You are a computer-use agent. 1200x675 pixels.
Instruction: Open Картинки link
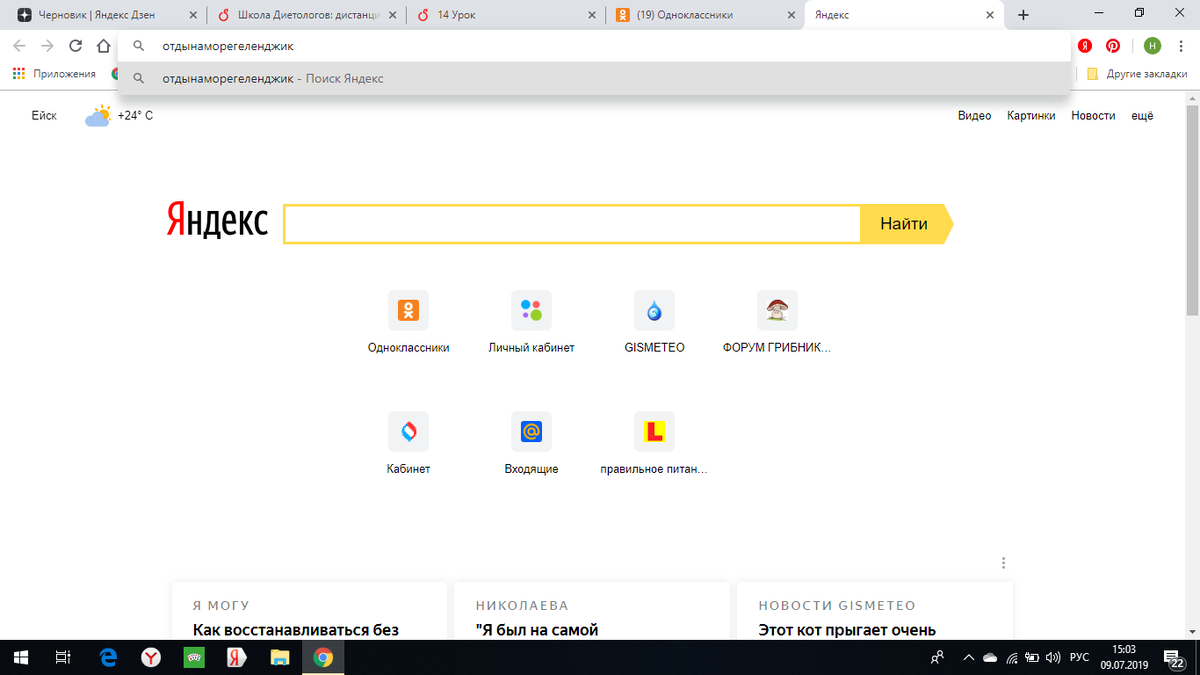[1031, 116]
